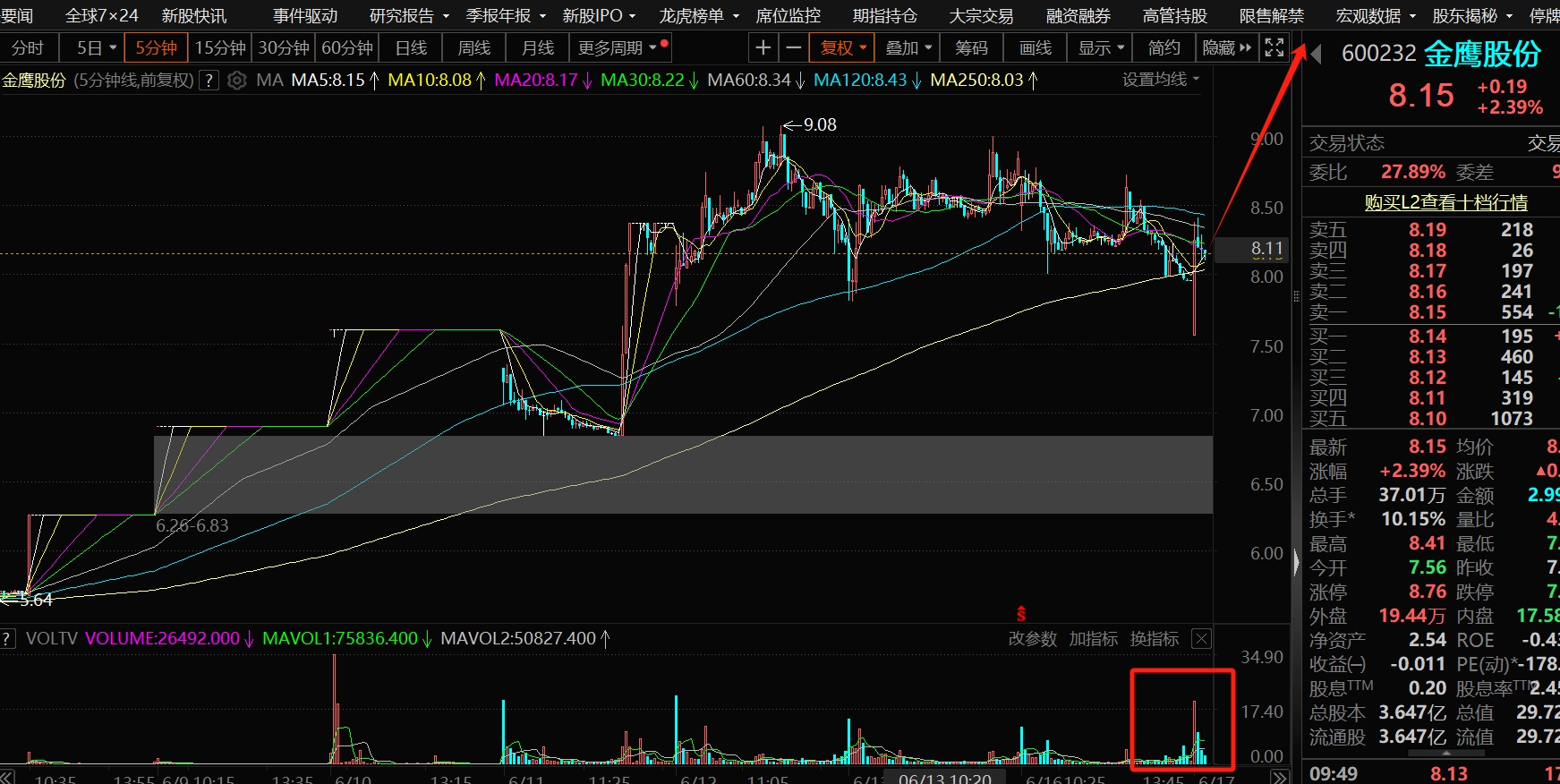Jump timeline to start double-left arrow
This screenshot has width=1560, height=784.
click(x=7, y=778)
